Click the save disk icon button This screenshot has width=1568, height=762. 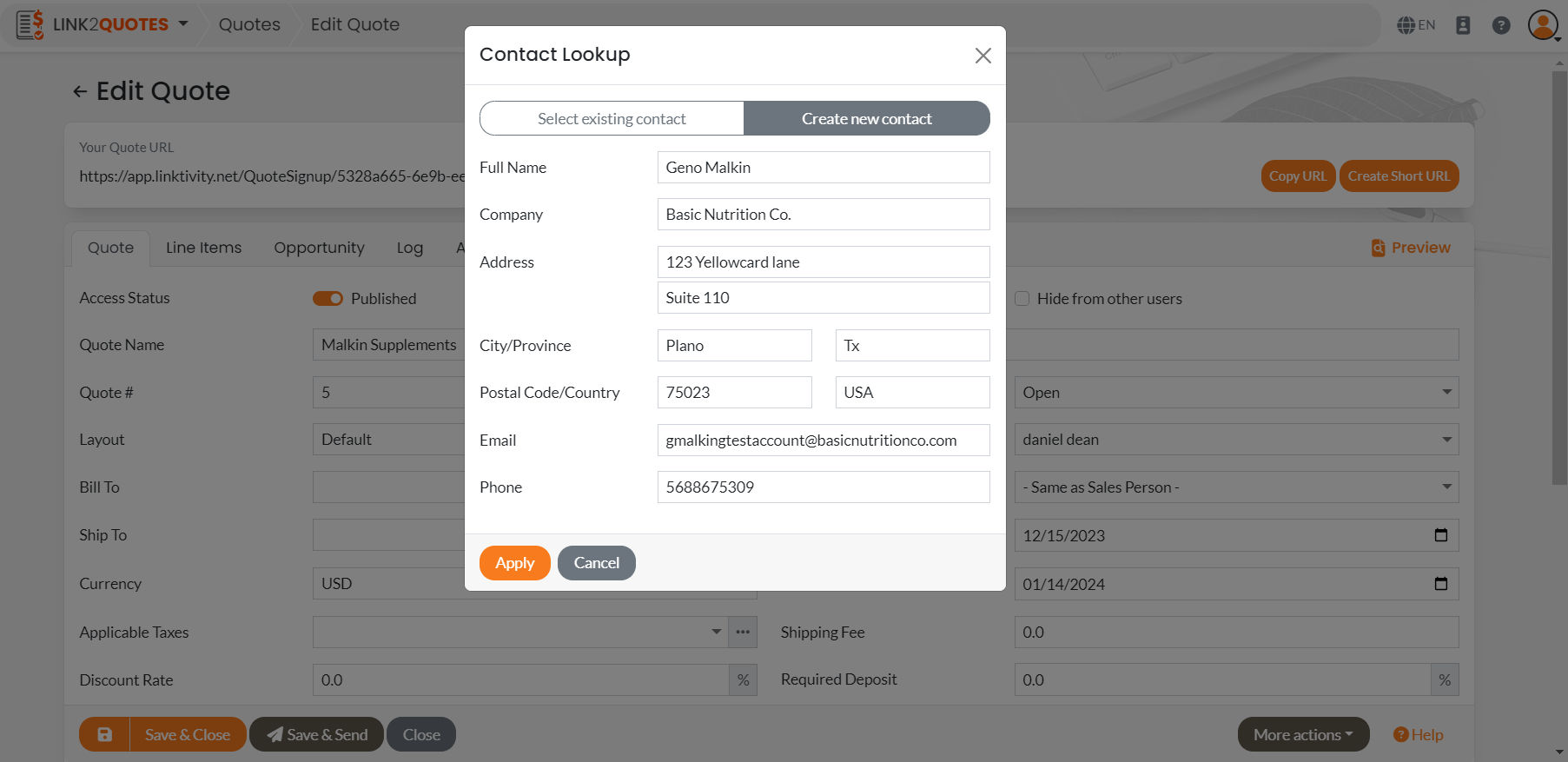(x=104, y=735)
